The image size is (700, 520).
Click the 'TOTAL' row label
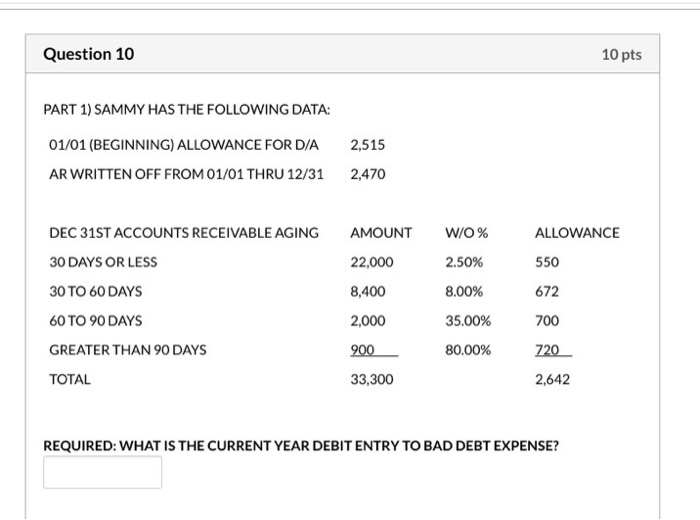70,379
